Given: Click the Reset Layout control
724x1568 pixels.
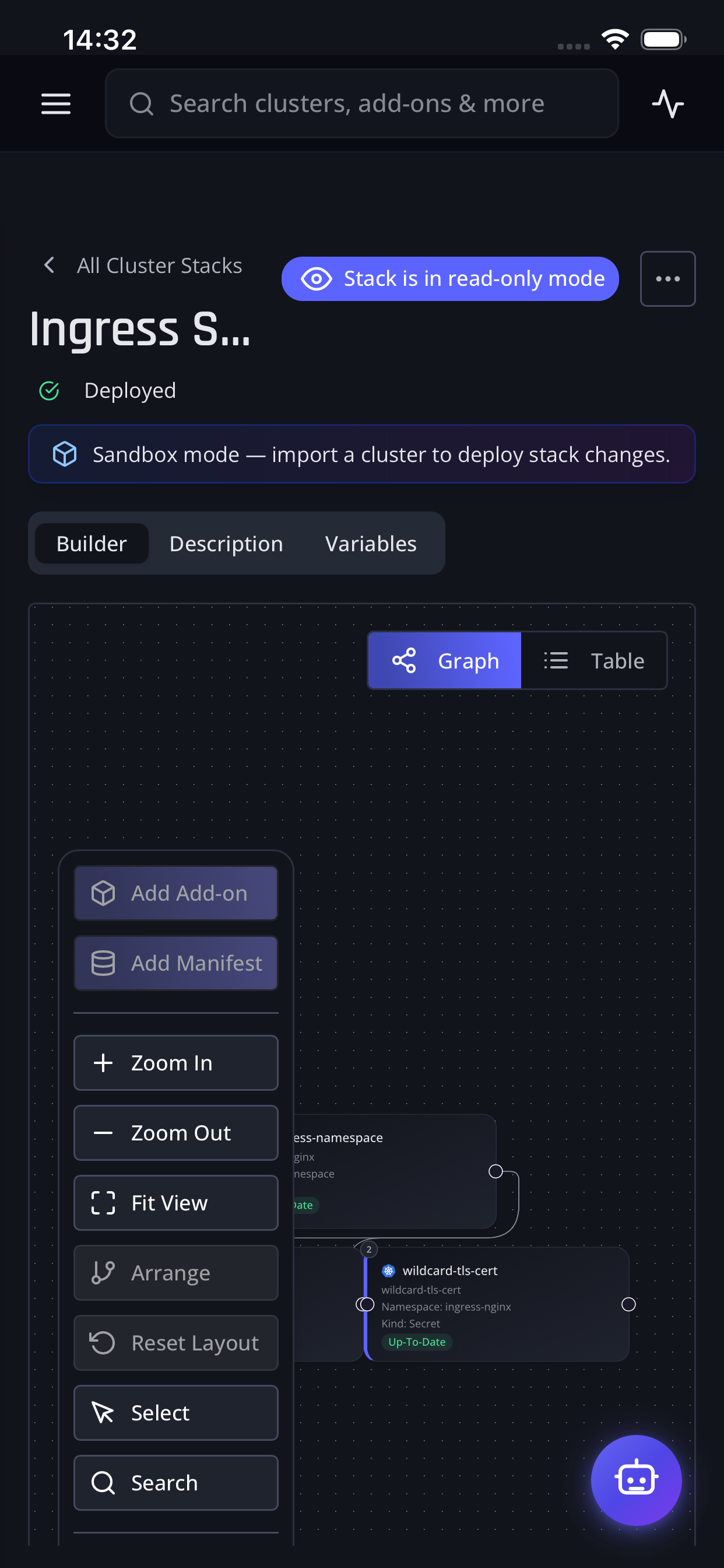Looking at the screenshot, I should (176, 1342).
